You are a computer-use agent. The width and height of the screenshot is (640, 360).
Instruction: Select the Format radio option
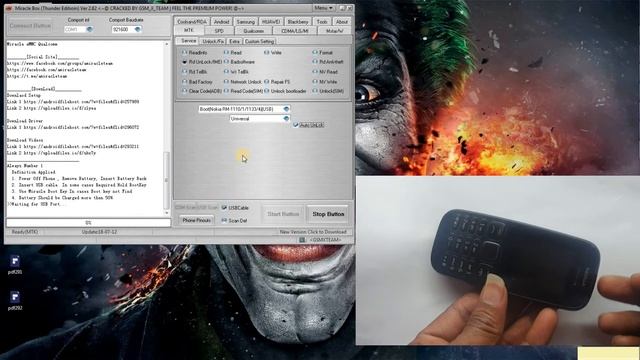click(315, 52)
